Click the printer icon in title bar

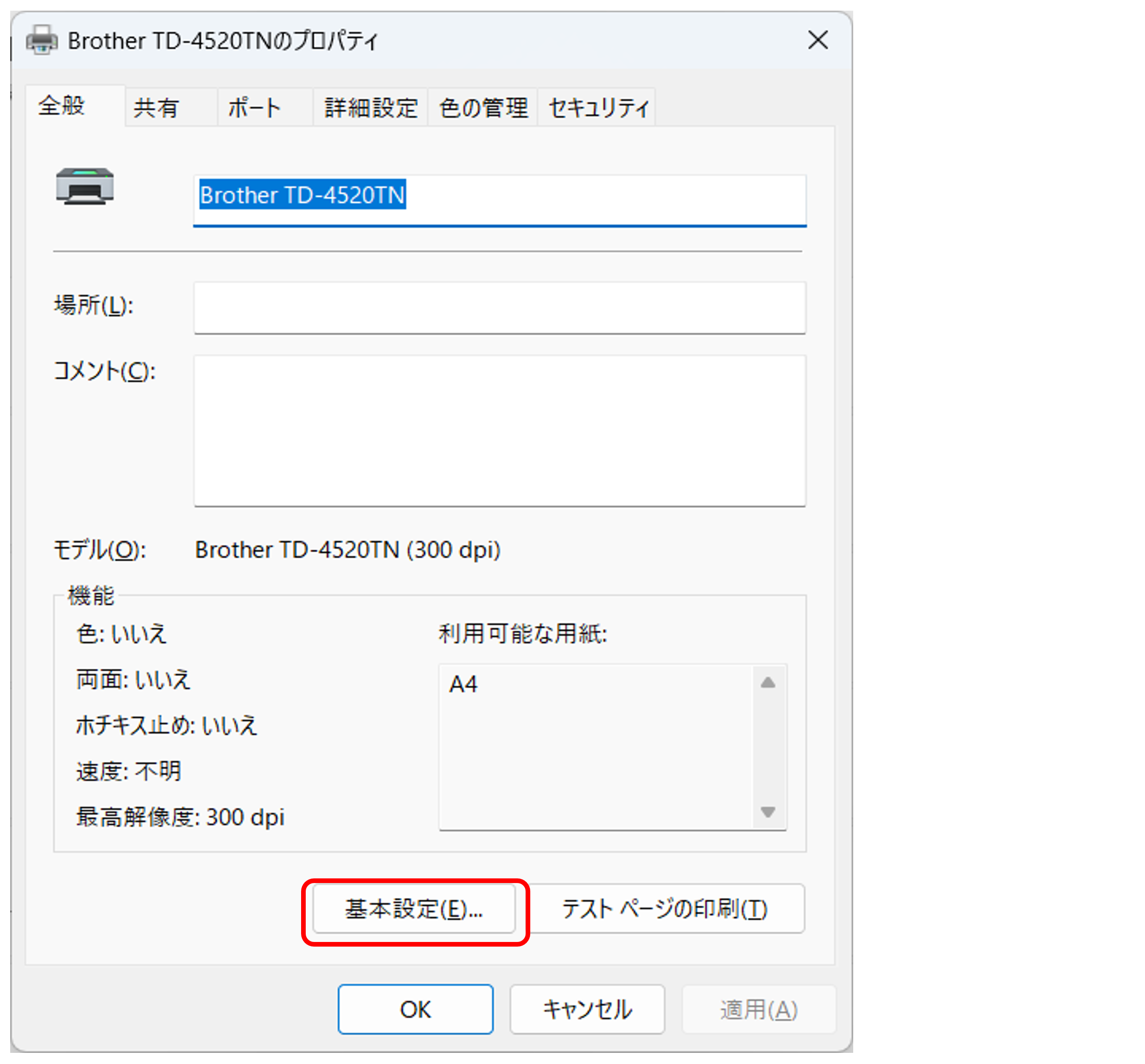41,40
